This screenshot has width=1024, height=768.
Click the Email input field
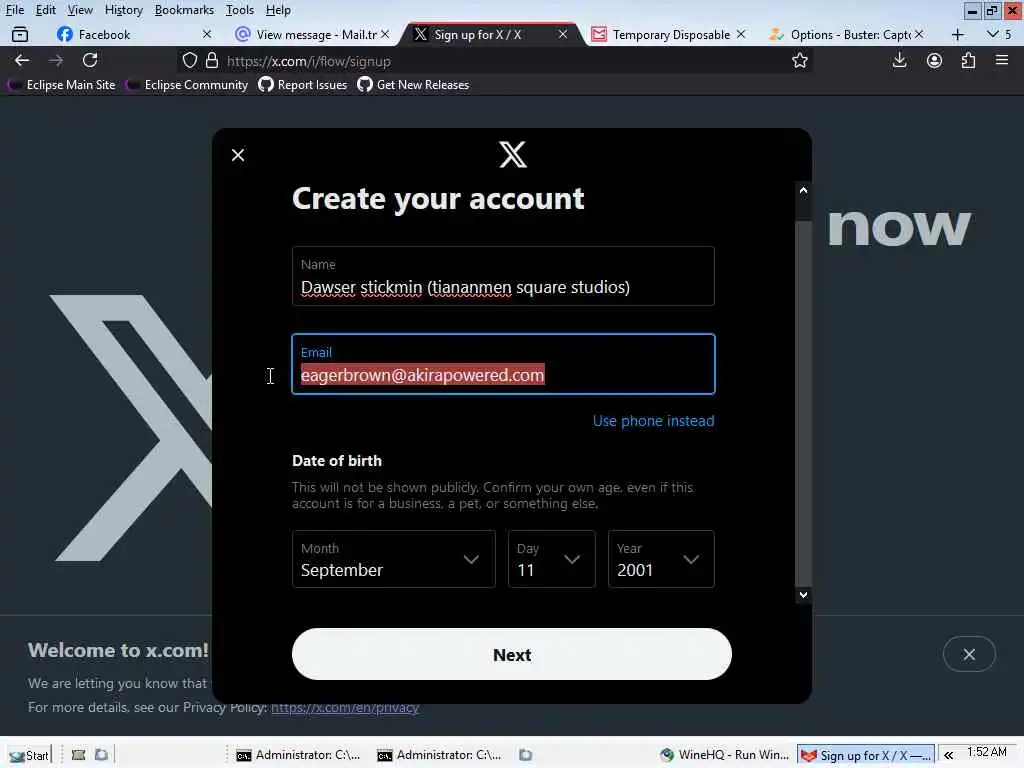pos(503,364)
